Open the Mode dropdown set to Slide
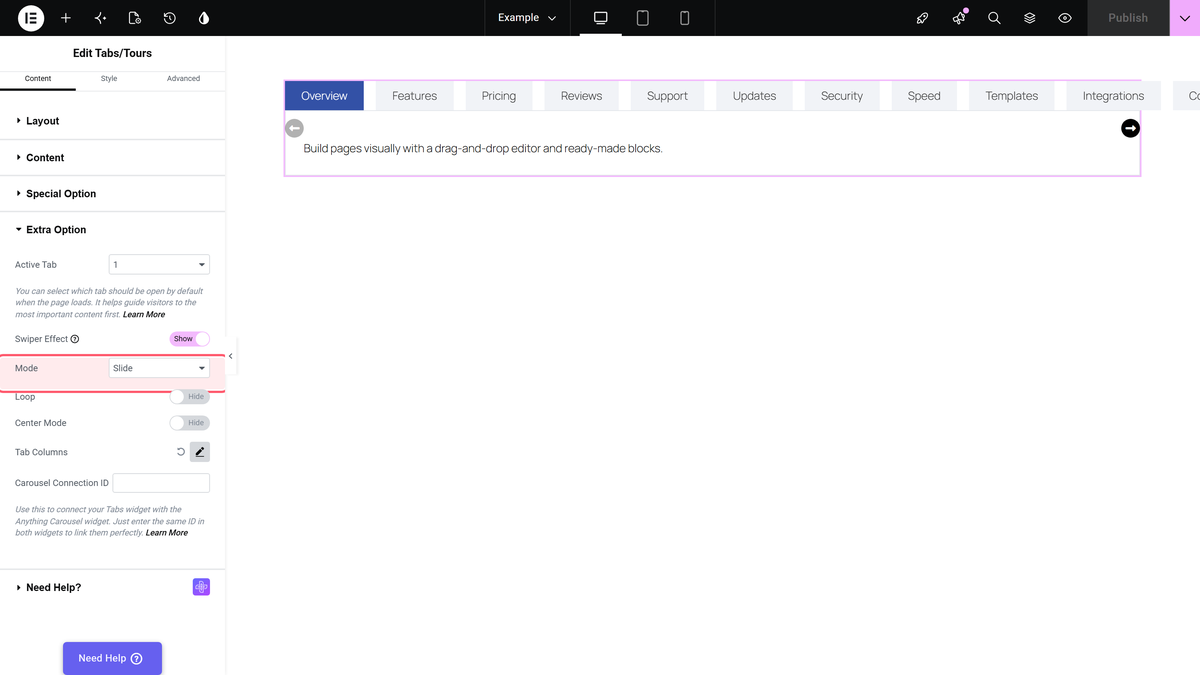This screenshot has width=1200, height=675. point(159,368)
